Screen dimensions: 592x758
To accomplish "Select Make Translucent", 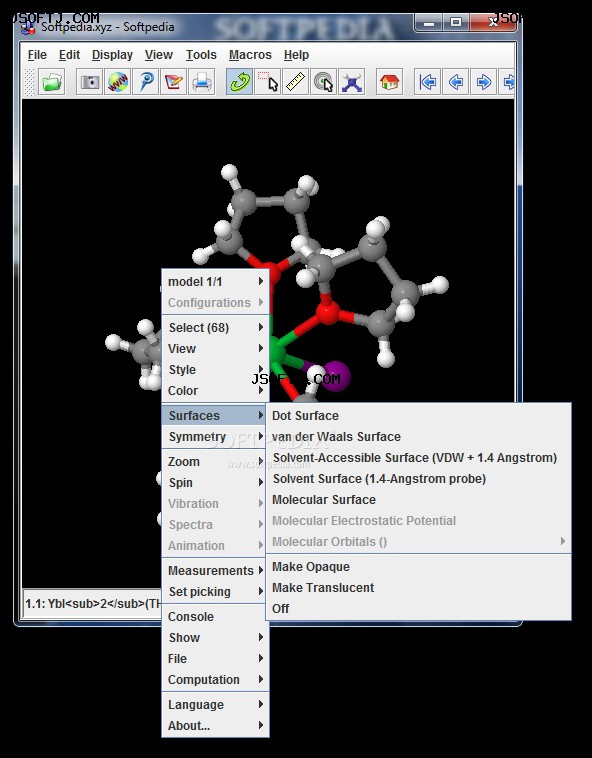I will click(419, 588).
